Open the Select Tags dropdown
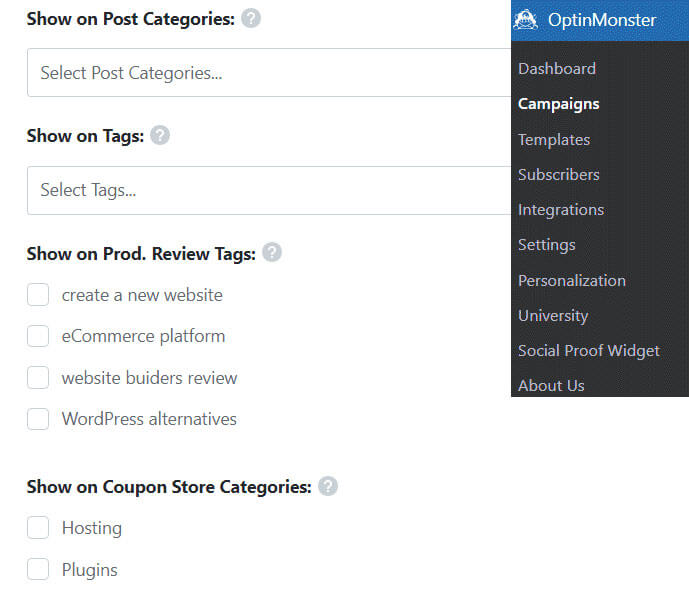 pos(269,190)
